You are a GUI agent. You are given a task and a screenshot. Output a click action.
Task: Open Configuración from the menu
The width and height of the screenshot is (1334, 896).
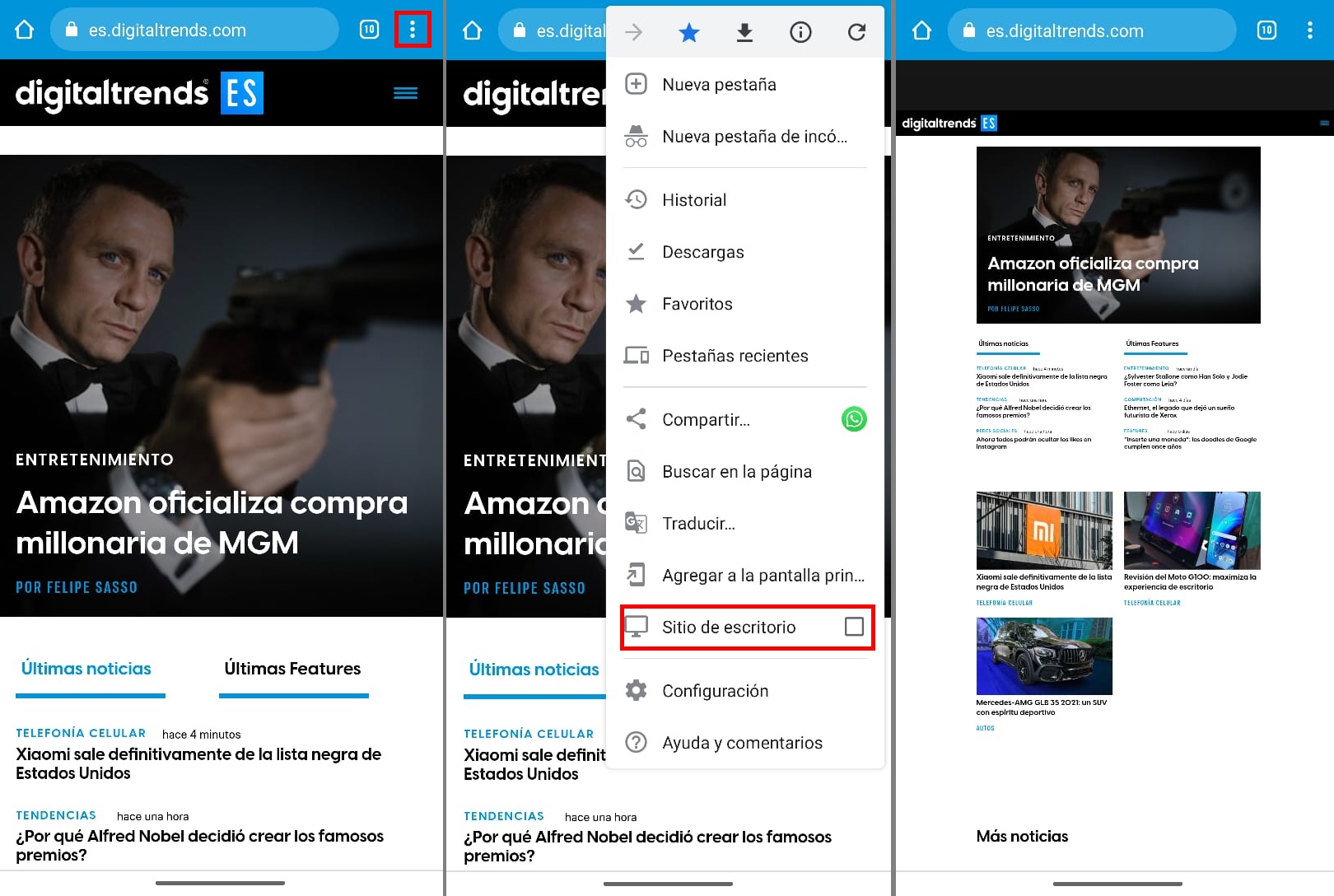tap(715, 691)
